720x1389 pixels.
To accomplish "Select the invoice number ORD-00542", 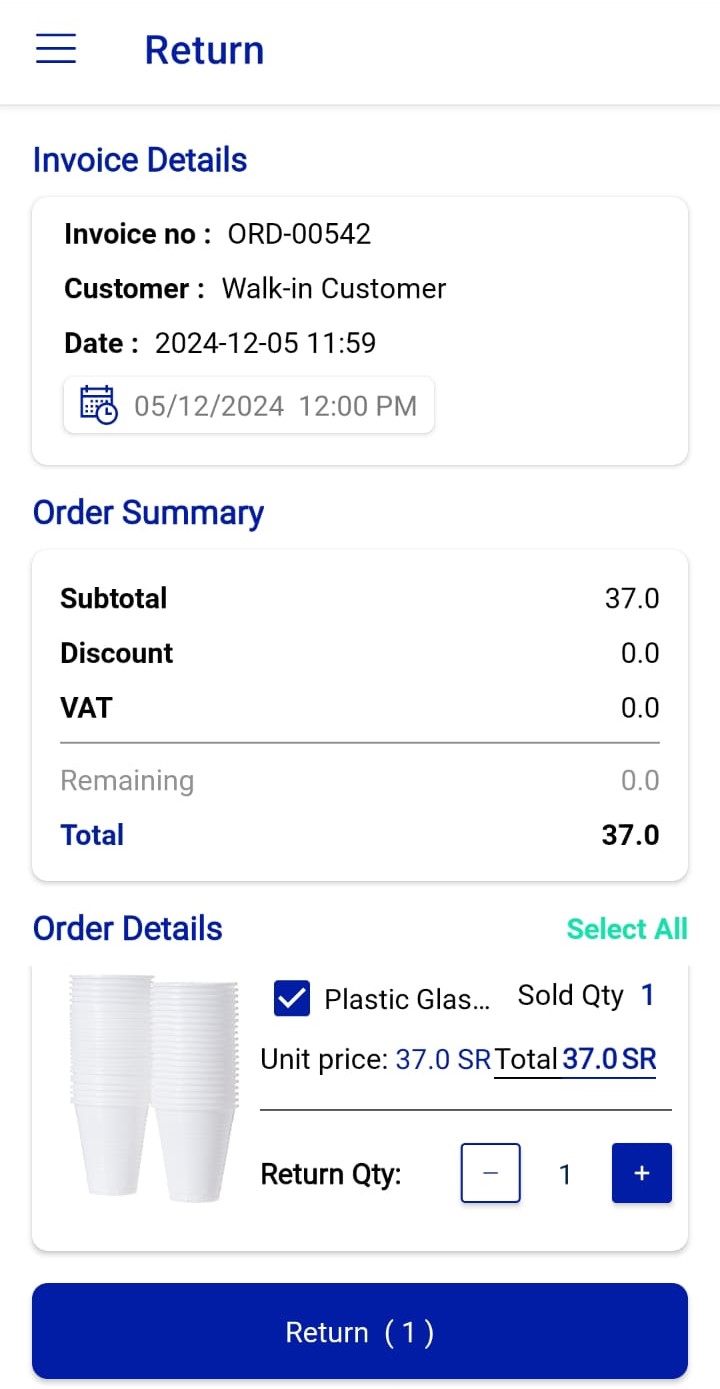I will 299,234.
